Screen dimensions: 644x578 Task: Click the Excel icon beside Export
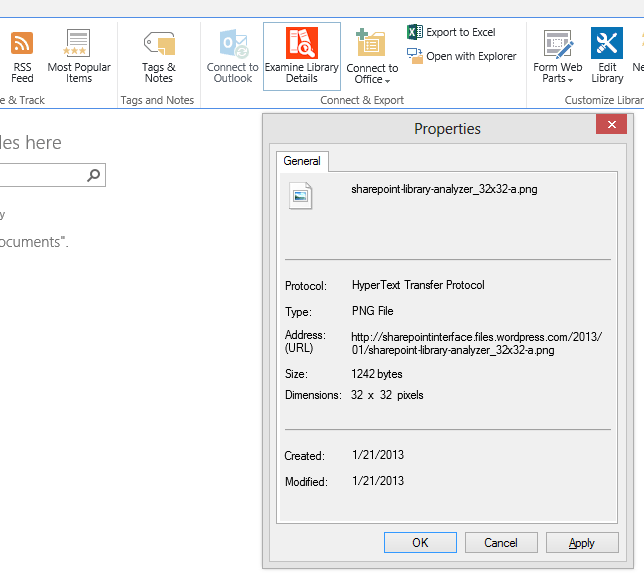(414, 32)
